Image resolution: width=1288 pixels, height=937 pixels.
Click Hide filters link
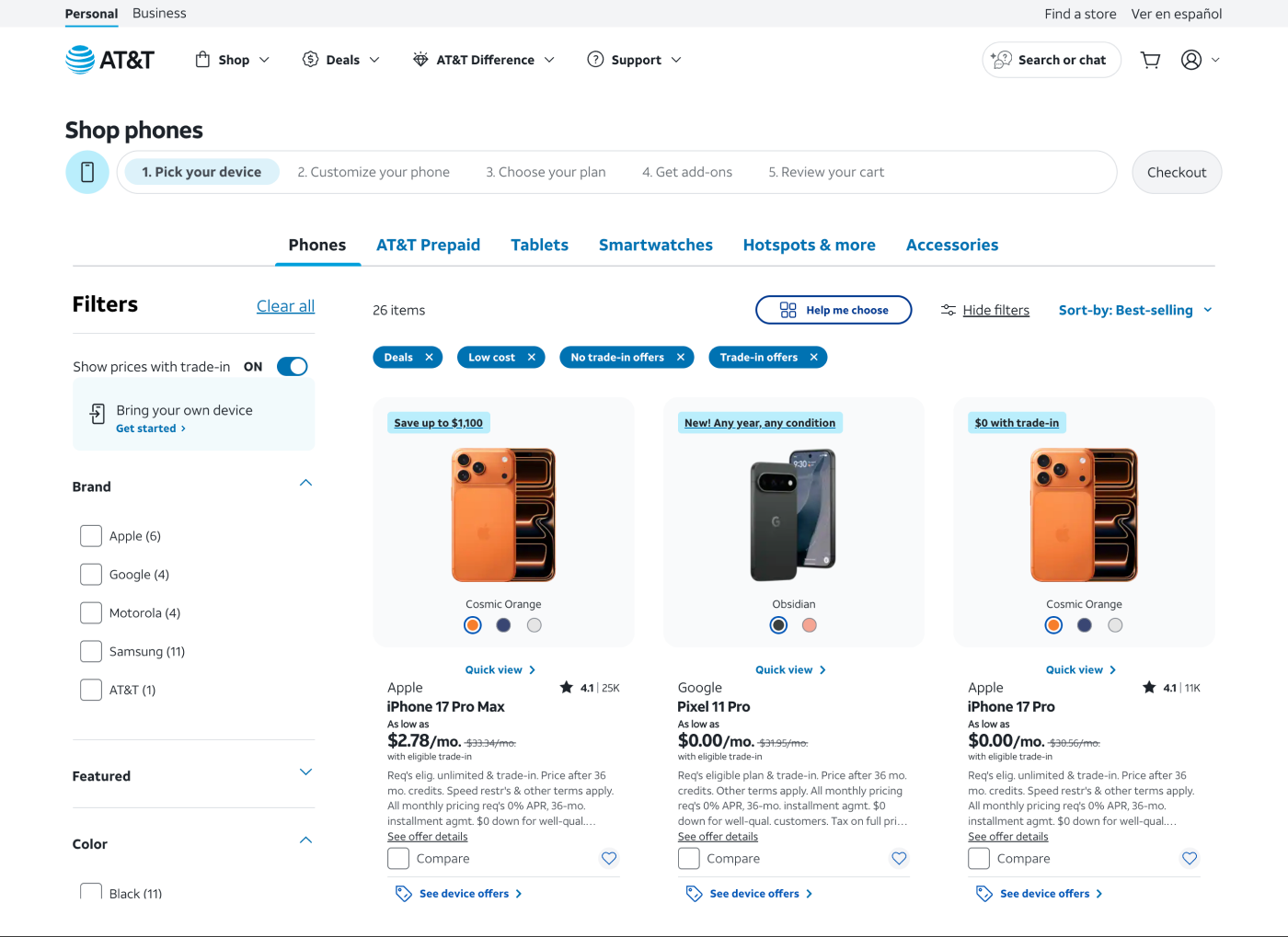tap(996, 310)
